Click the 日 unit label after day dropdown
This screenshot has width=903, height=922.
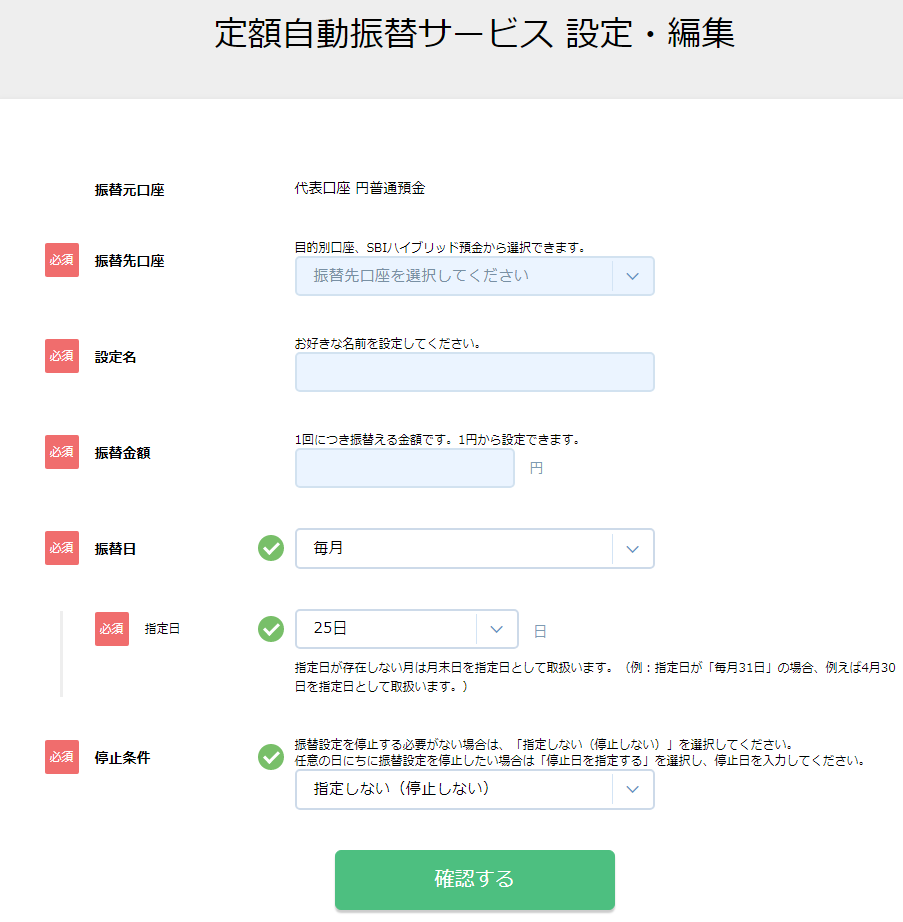[540, 632]
